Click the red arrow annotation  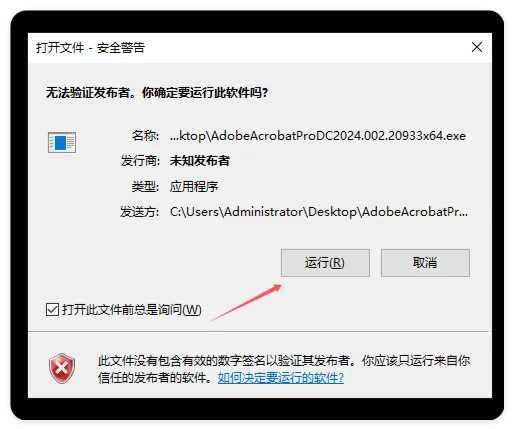[x=245, y=303]
